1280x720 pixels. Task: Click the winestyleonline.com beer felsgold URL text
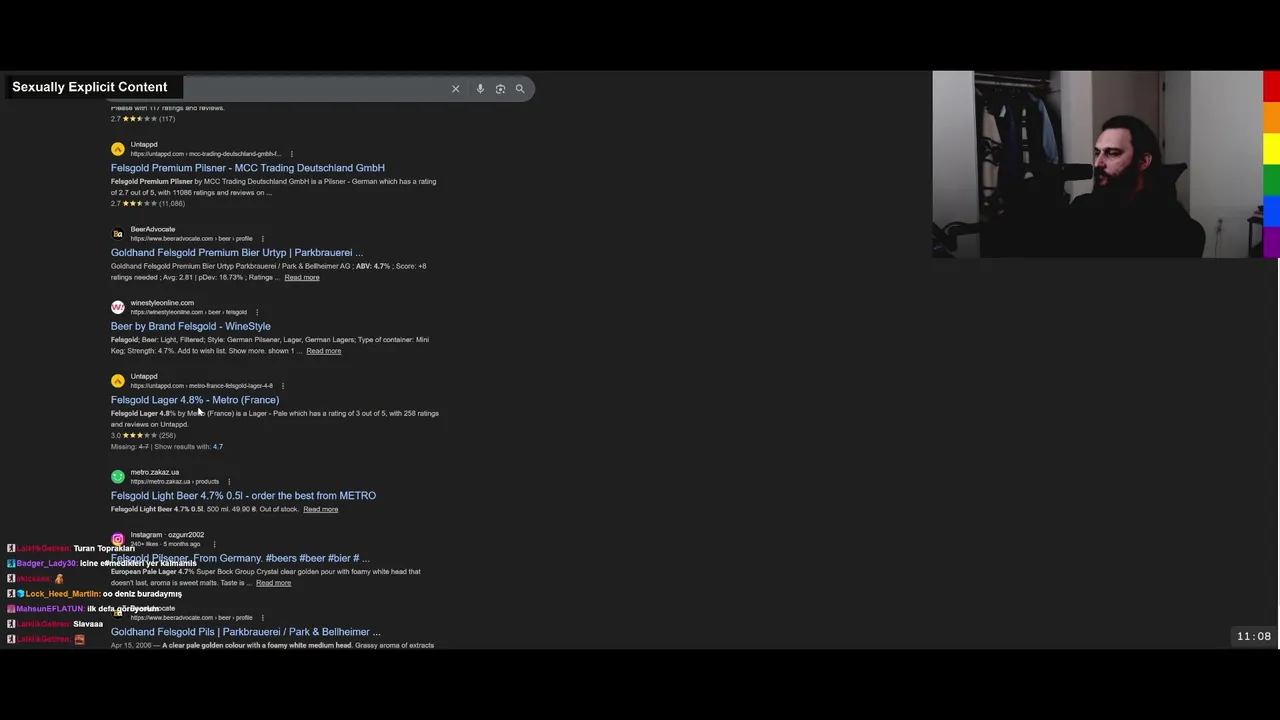[x=188, y=312]
